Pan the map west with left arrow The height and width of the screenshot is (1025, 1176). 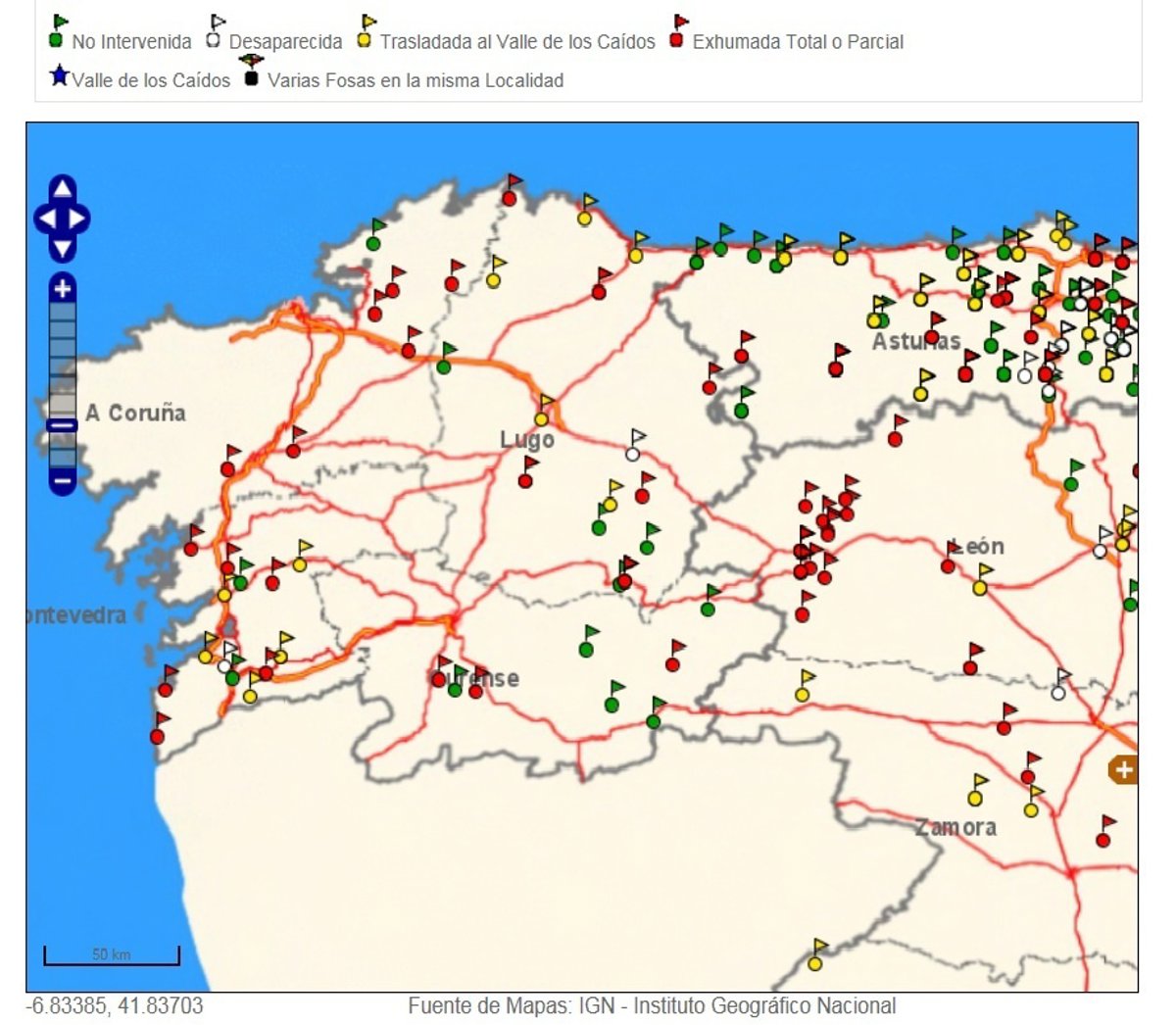click(x=45, y=219)
